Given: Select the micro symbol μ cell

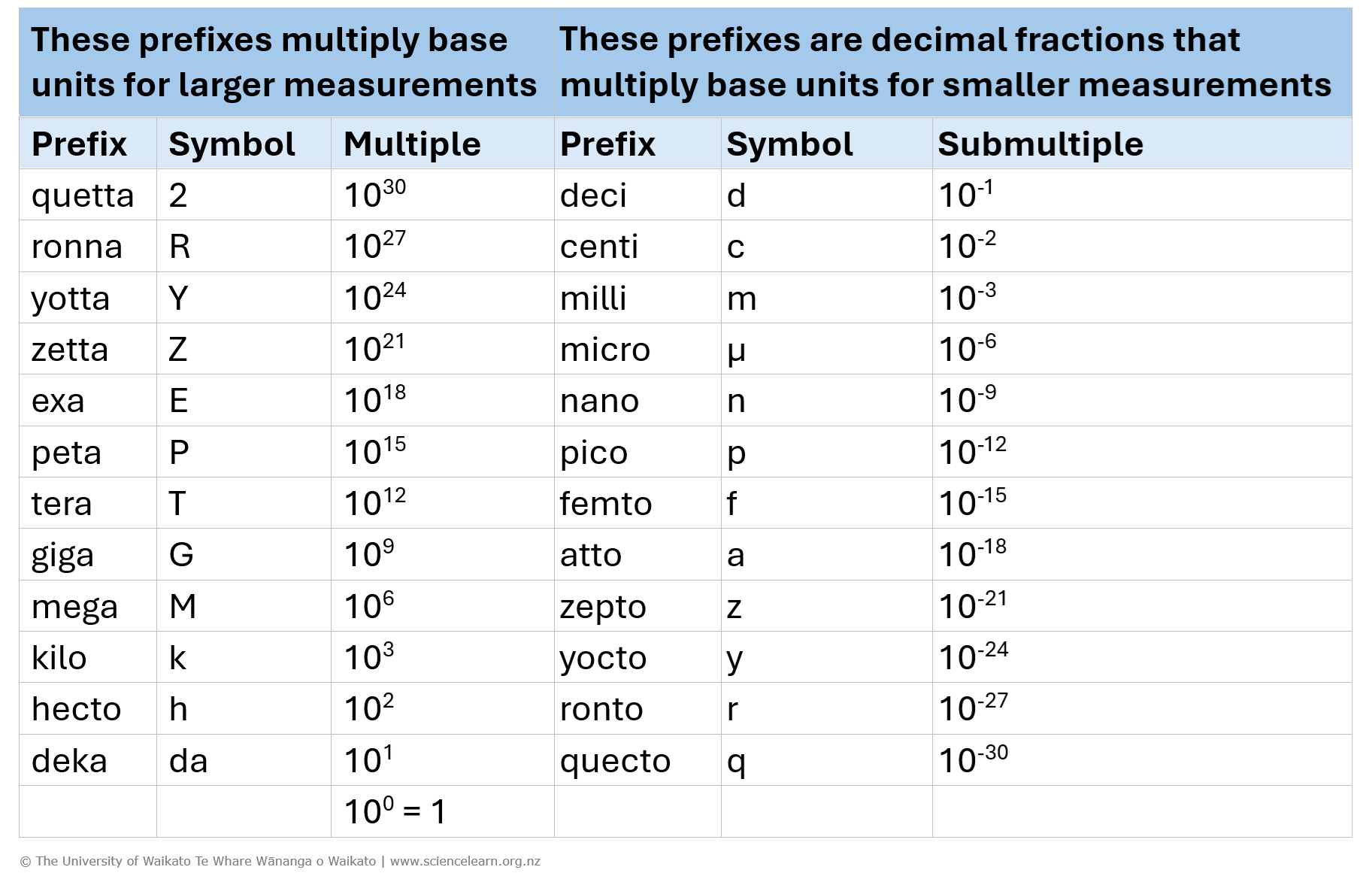Looking at the screenshot, I should coord(736,350).
